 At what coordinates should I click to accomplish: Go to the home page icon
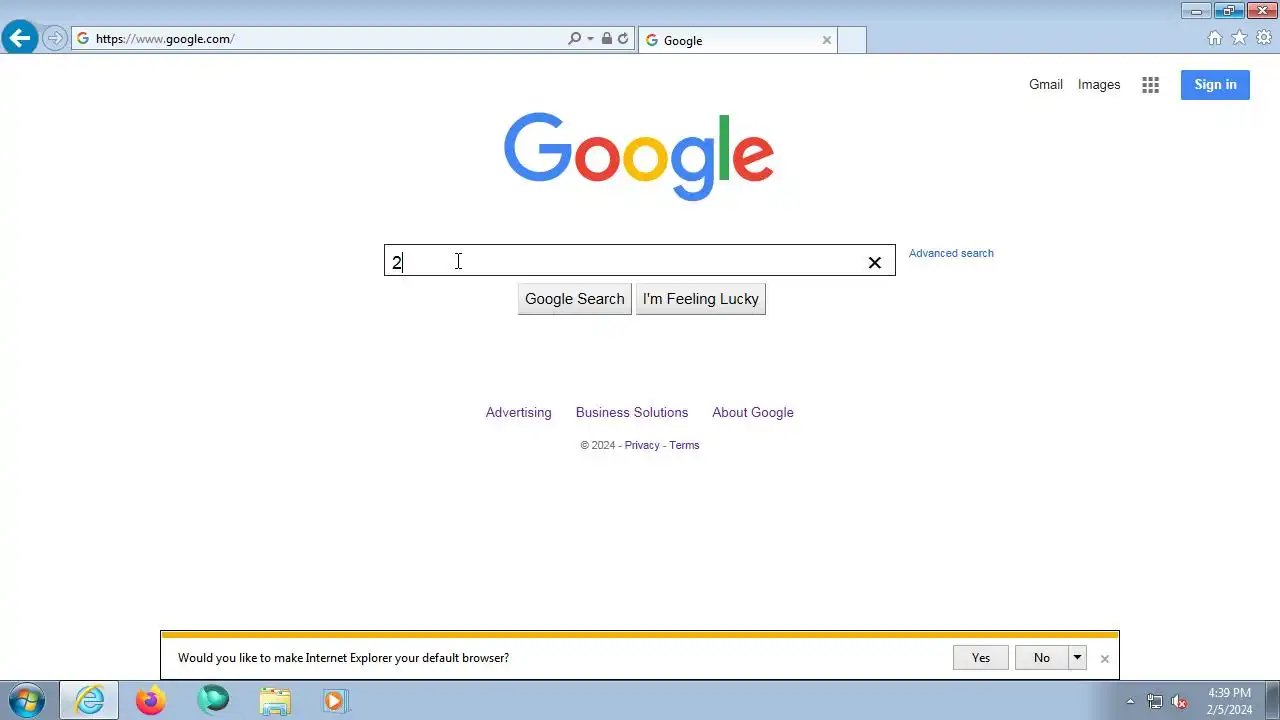[1215, 38]
